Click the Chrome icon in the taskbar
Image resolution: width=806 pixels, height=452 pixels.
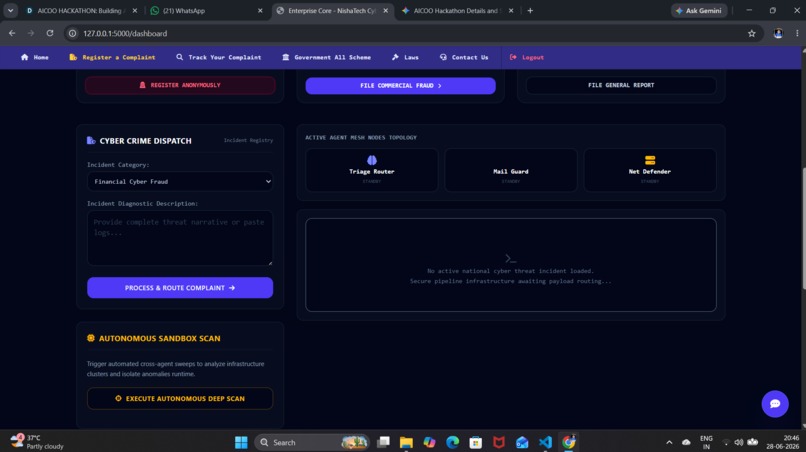click(x=569, y=442)
